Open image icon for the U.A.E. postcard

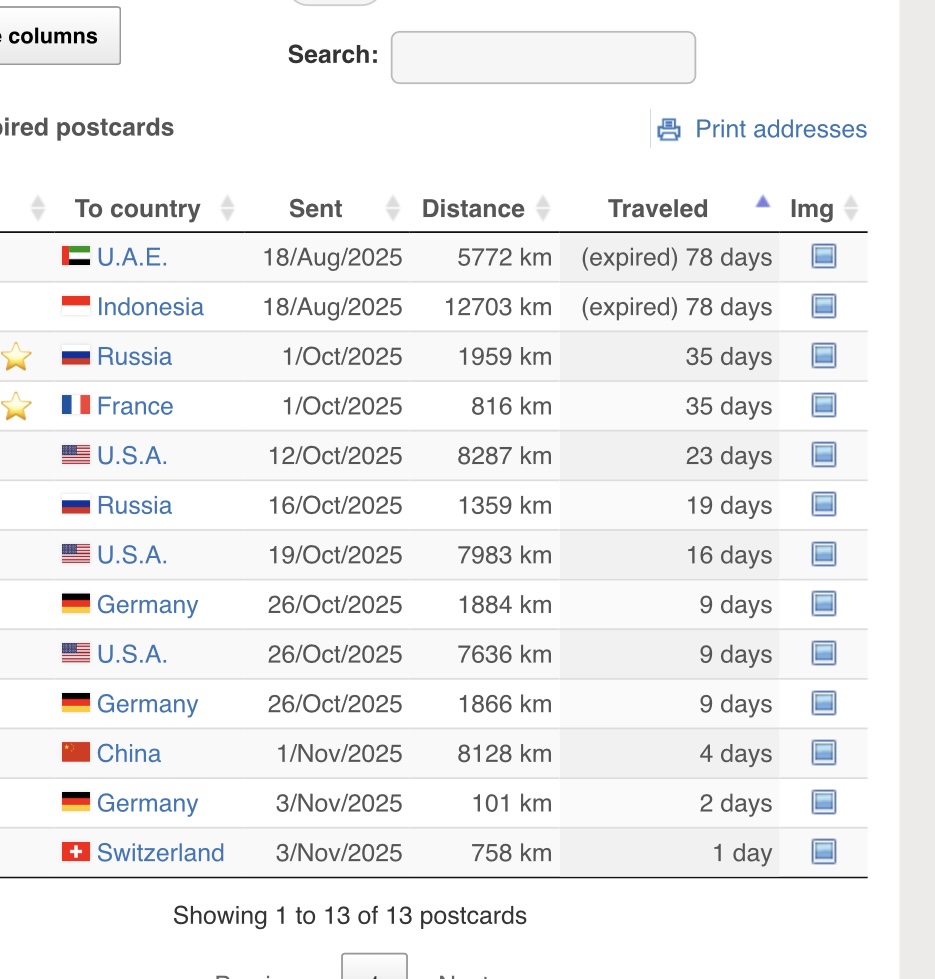[823, 257]
